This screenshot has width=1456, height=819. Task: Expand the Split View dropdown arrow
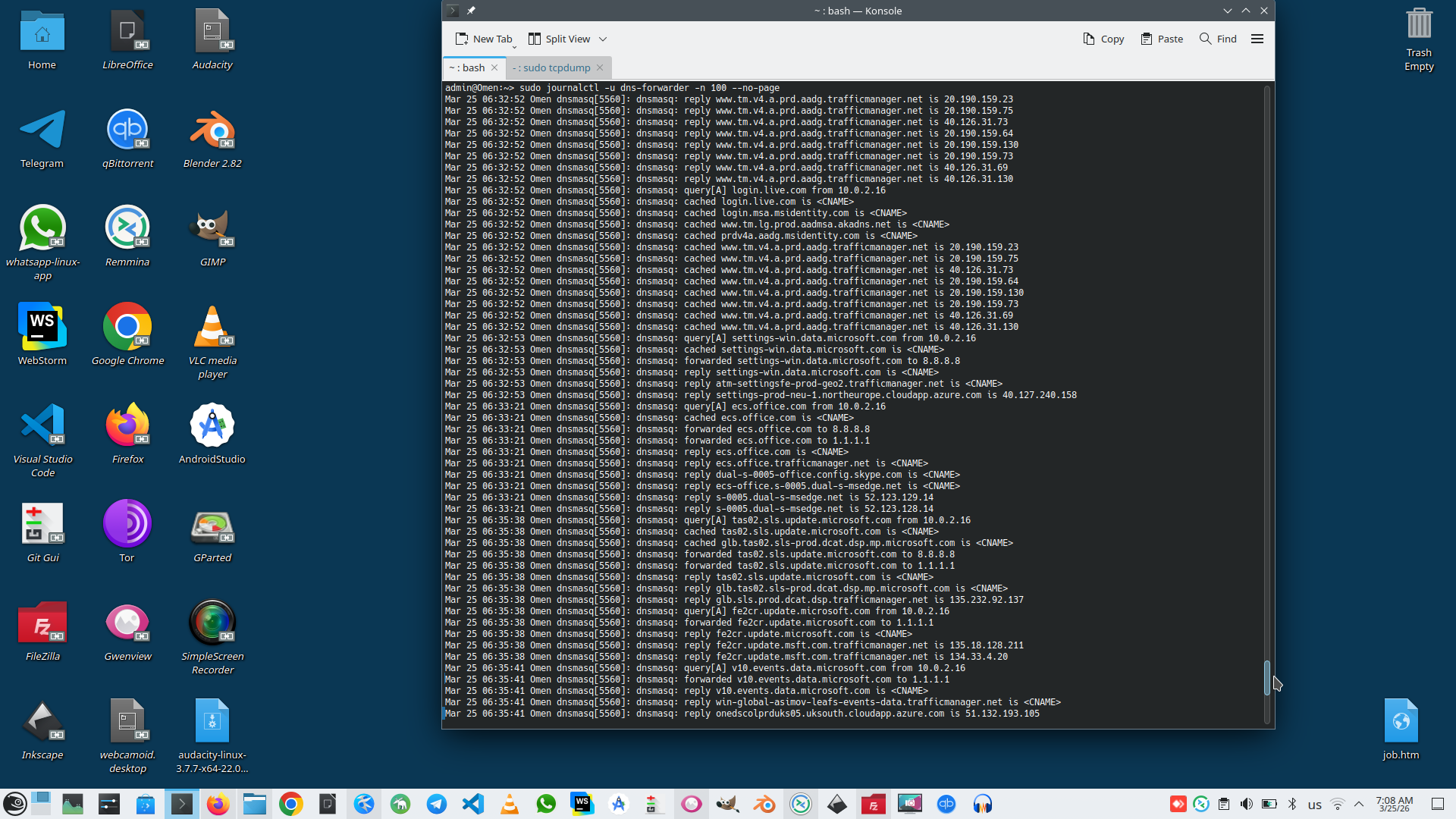pyautogui.click(x=603, y=39)
